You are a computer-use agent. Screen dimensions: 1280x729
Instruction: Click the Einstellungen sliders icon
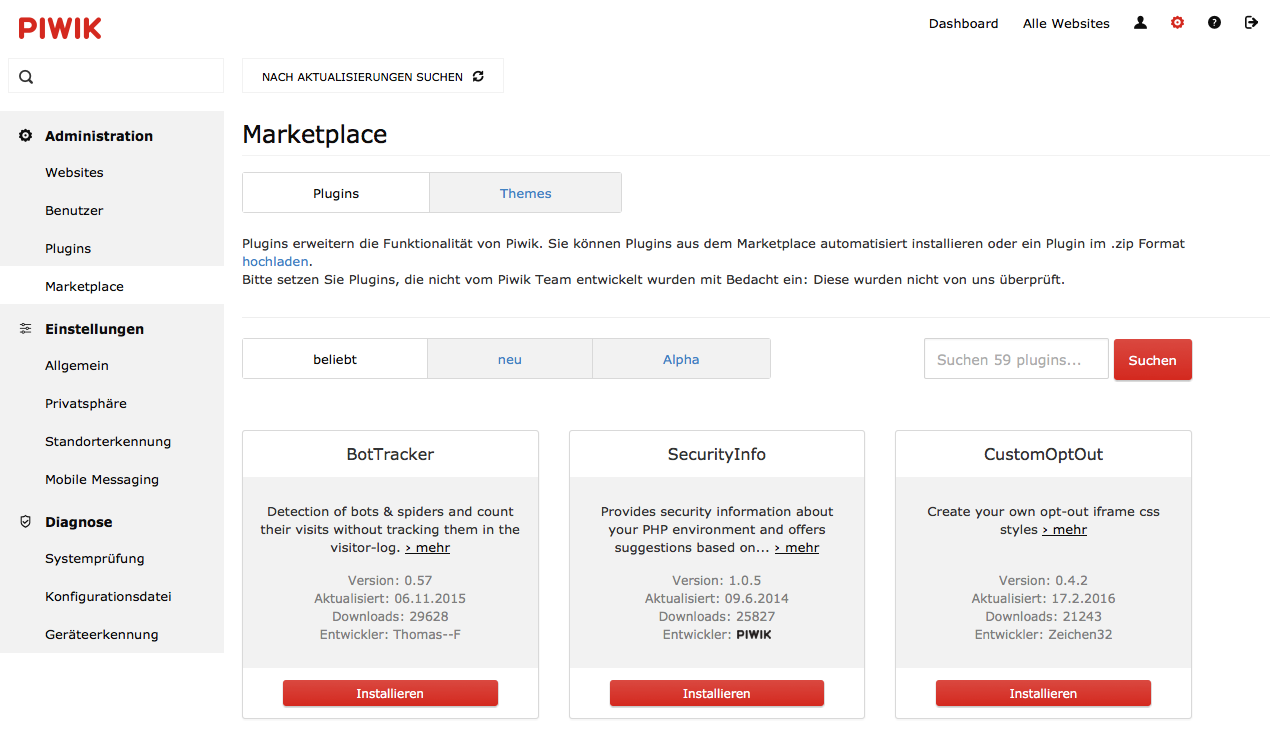pyautogui.click(x=26, y=329)
